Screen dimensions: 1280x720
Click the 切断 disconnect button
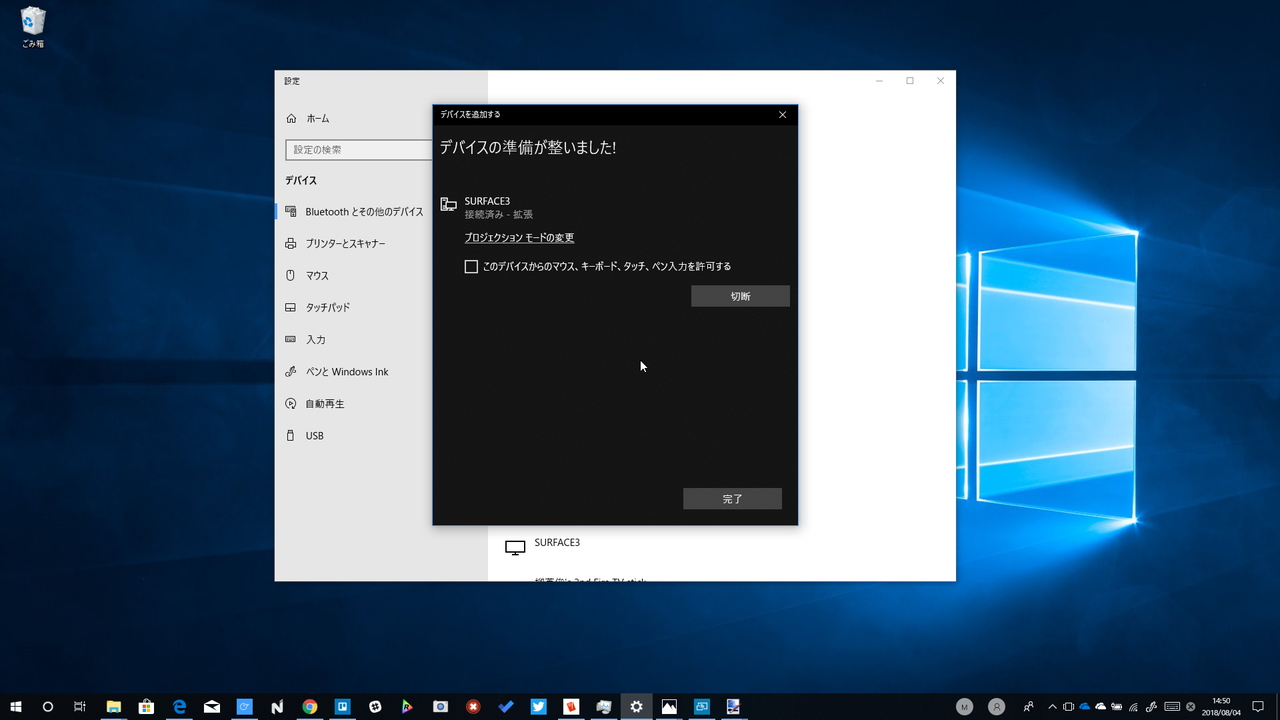click(x=740, y=296)
